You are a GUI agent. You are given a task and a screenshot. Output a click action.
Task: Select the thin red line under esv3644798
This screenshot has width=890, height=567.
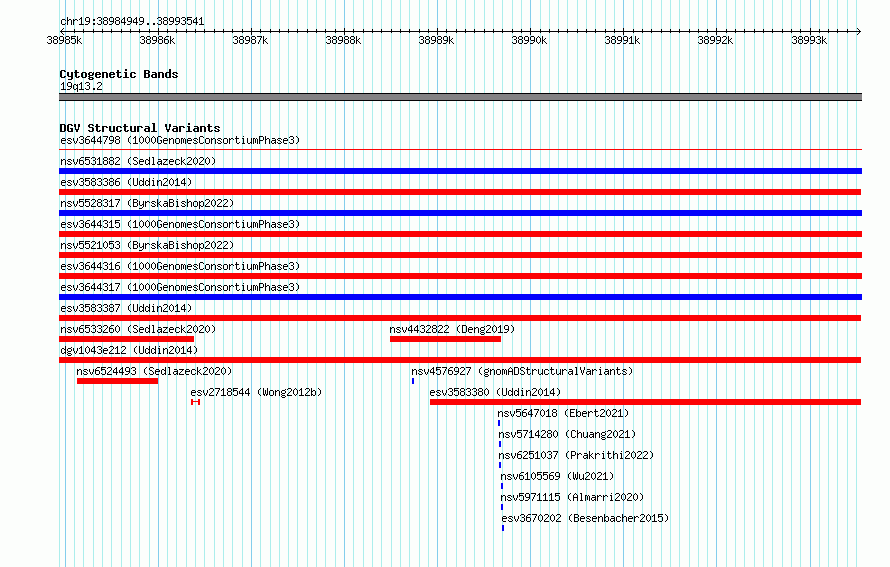click(460, 150)
